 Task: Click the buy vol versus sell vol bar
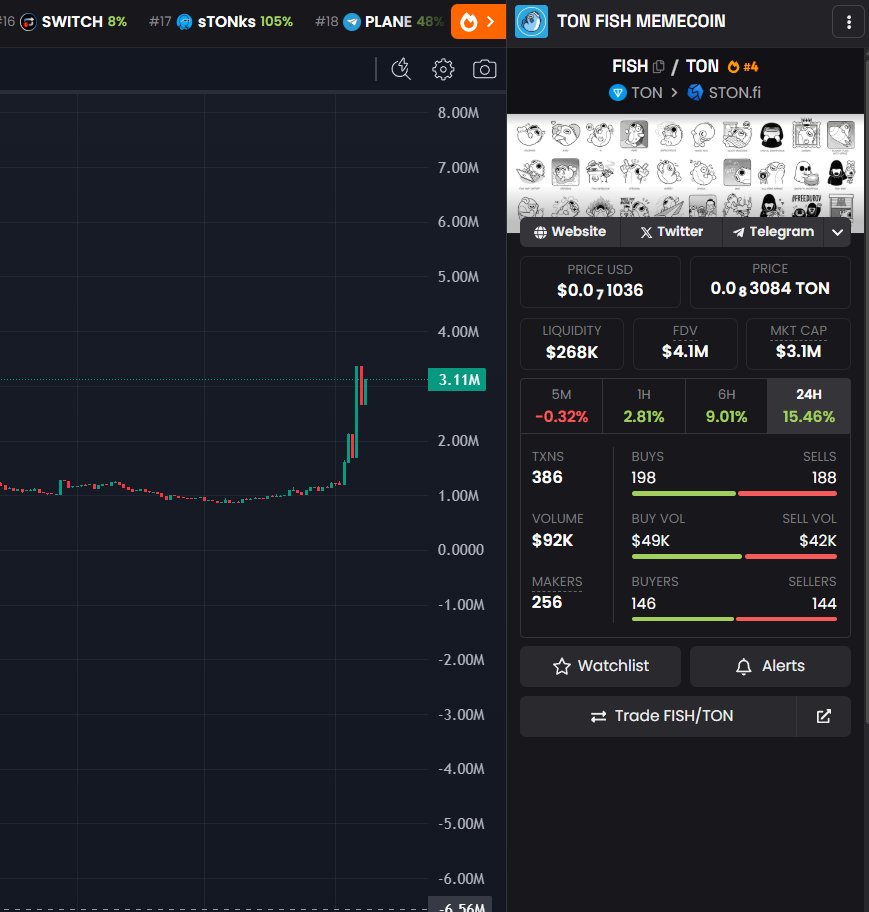(734, 557)
